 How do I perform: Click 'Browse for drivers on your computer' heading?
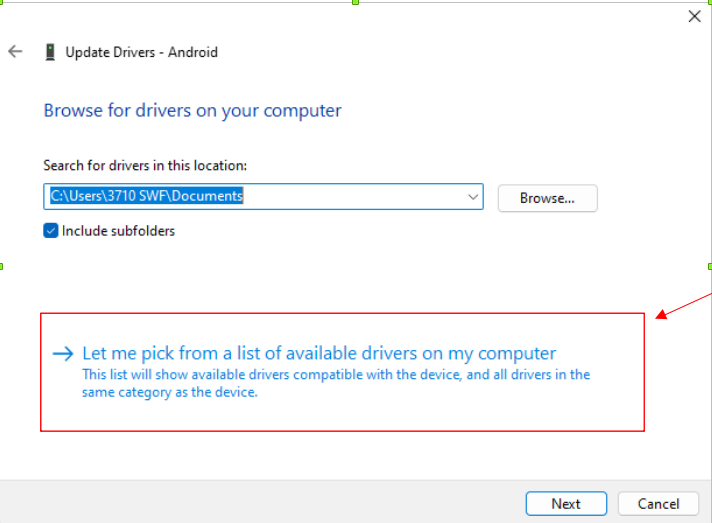coord(193,111)
